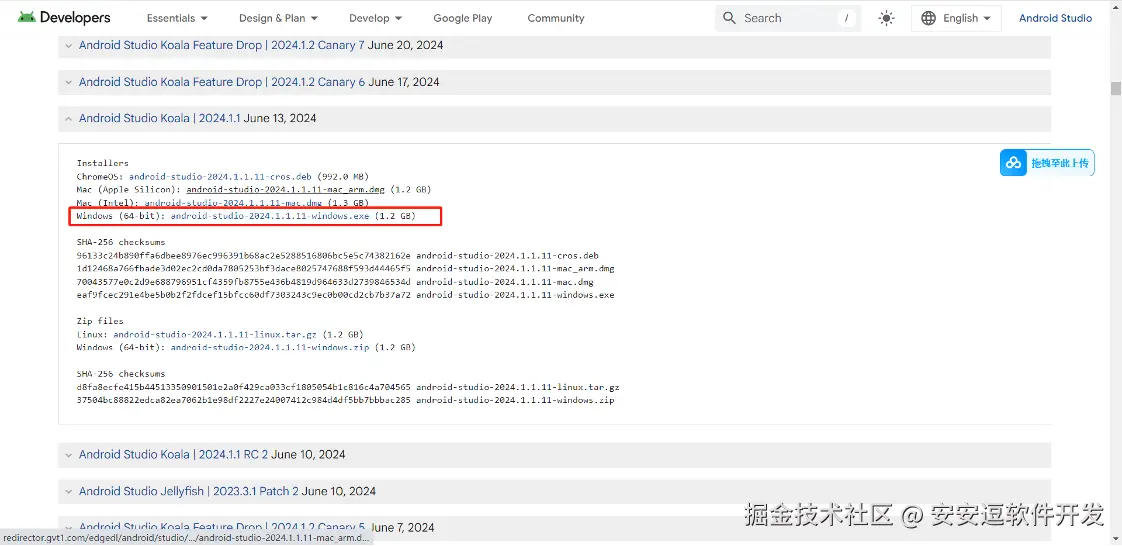This screenshot has height=546, width=1122.
Task: Open the Essentials dropdown menu
Action: click(x=177, y=19)
